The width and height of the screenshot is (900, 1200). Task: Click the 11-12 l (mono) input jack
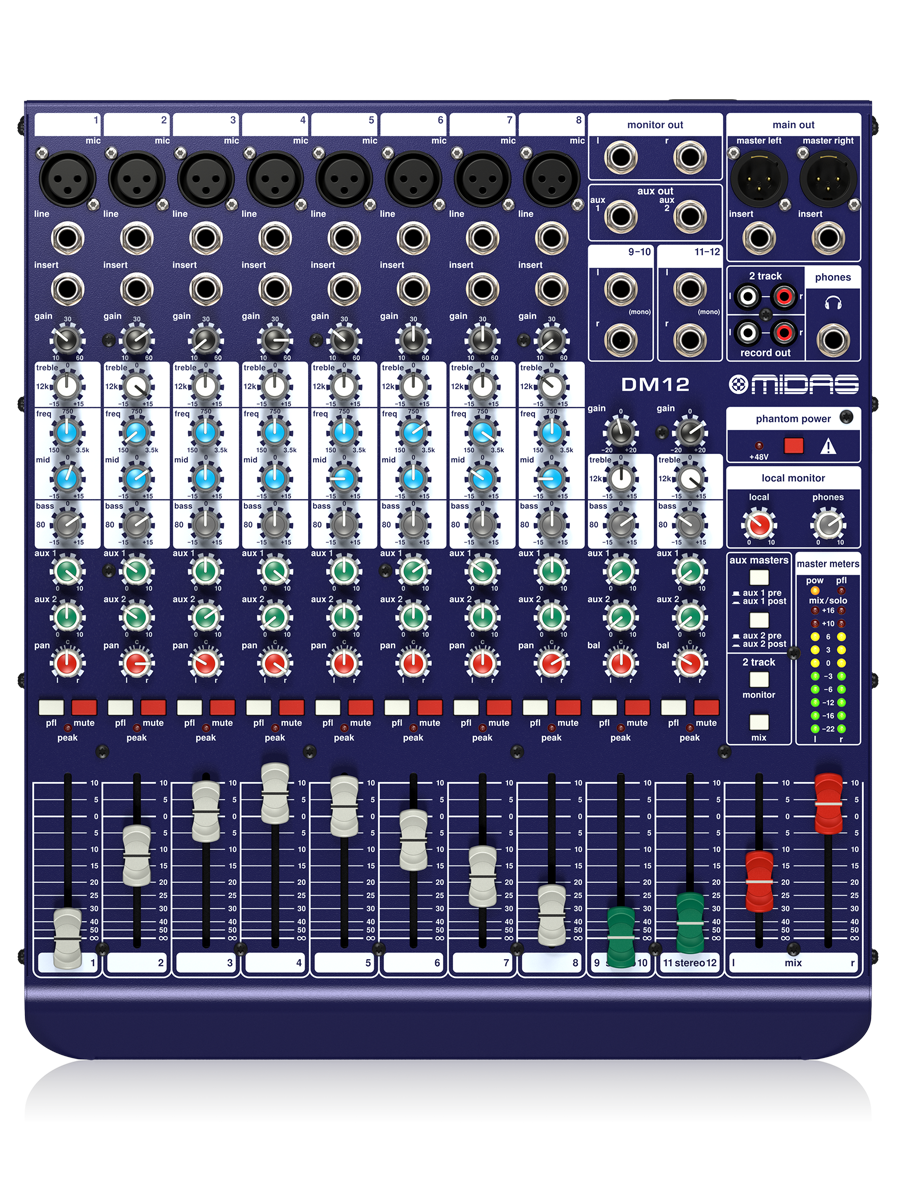tap(690, 289)
